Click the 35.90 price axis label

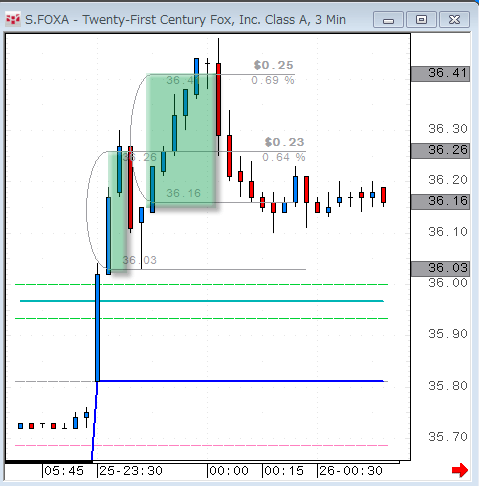coord(448,334)
